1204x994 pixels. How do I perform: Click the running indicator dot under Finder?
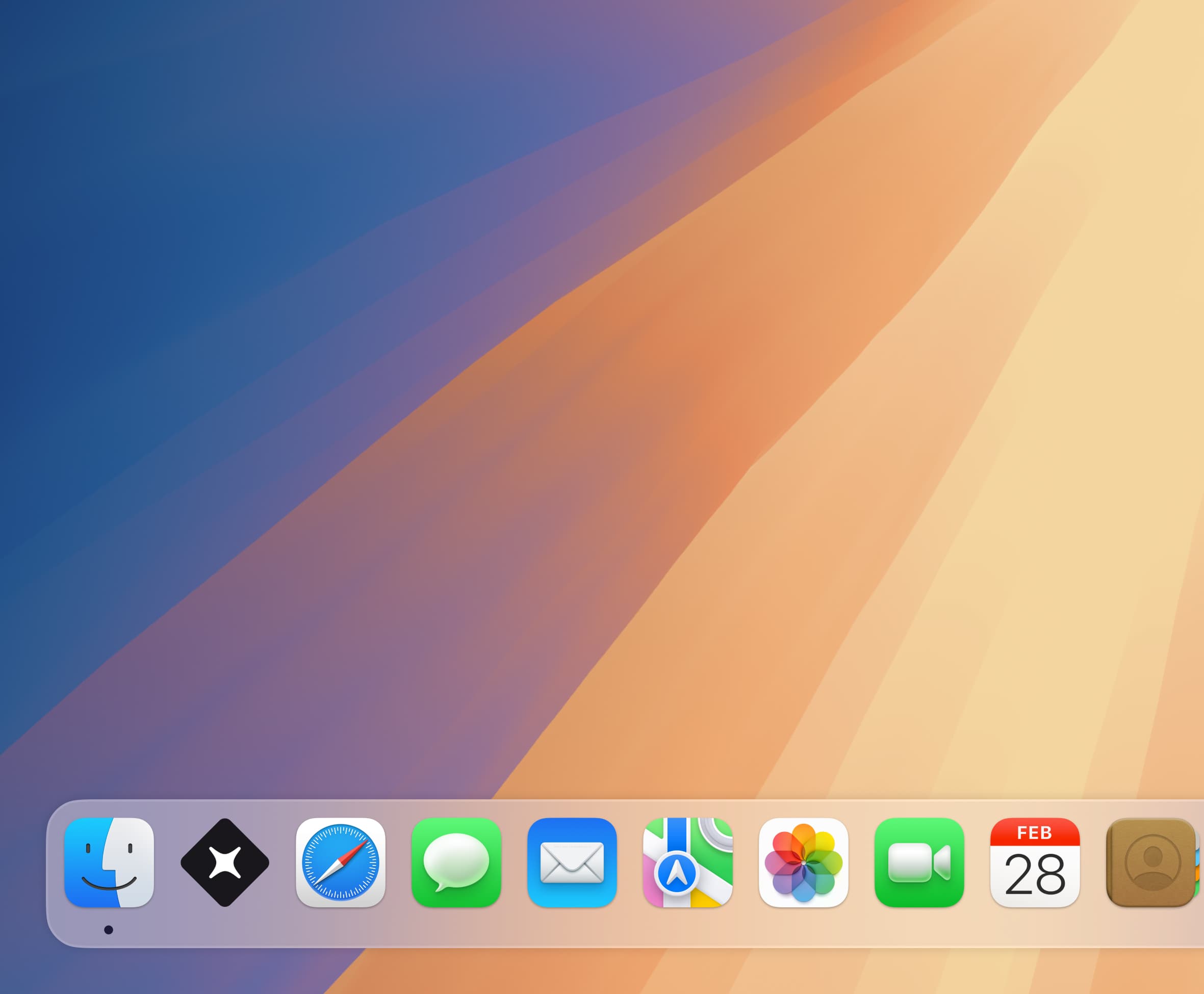[x=108, y=930]
